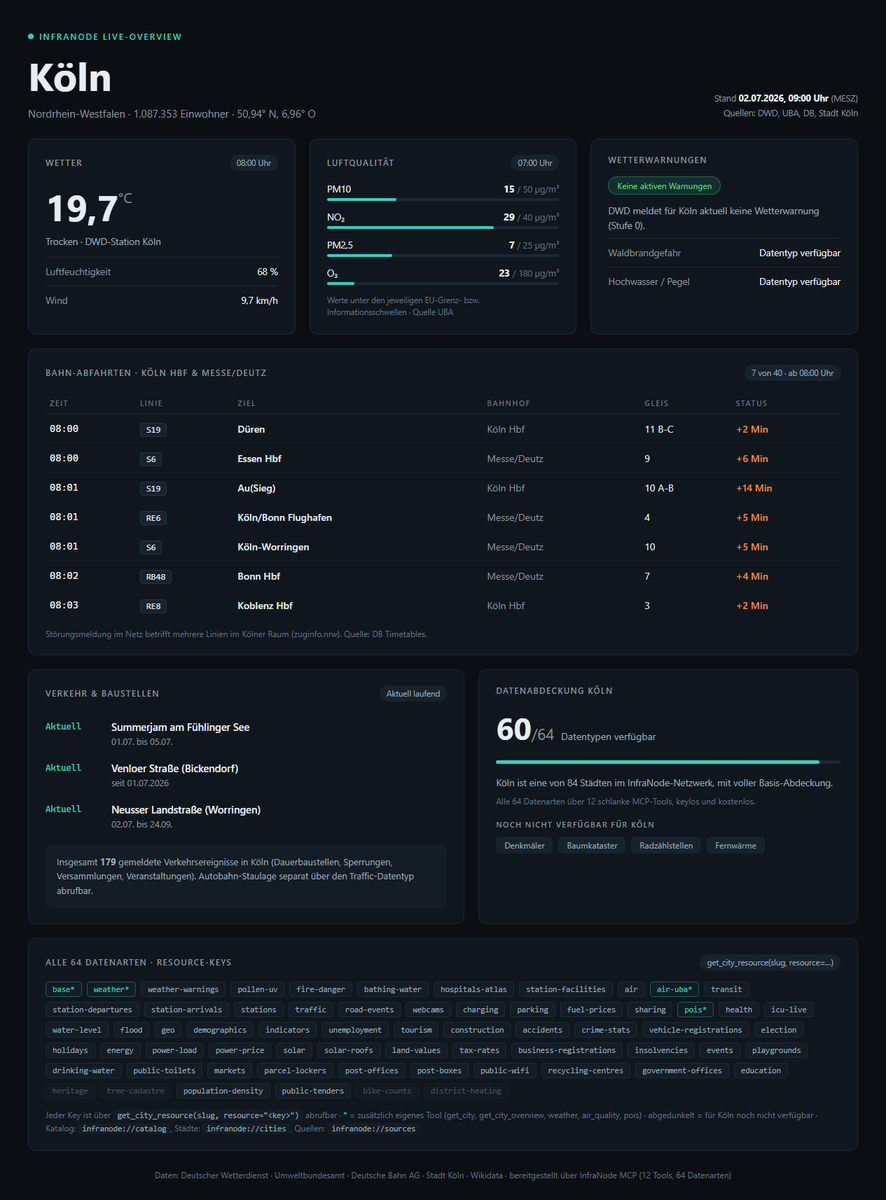
Task: Click the 'Denkmäler' unavailable chip
Action: tap(524, 846)
